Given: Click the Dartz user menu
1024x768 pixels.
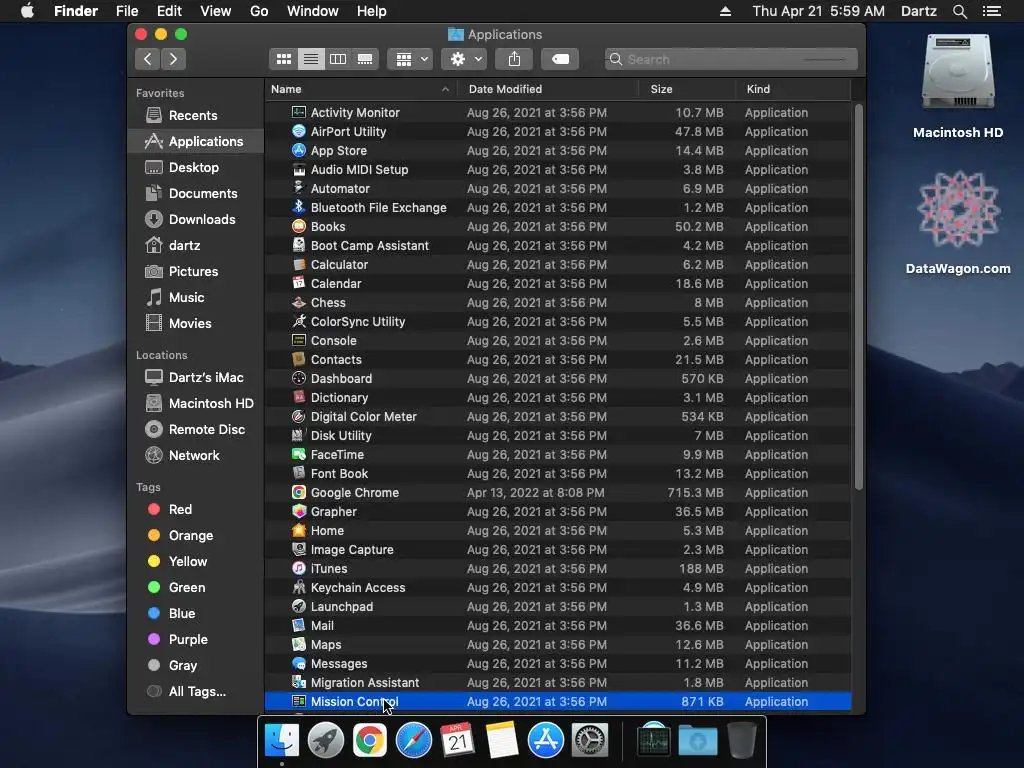Looking at the screenshot, I should 919,11.
